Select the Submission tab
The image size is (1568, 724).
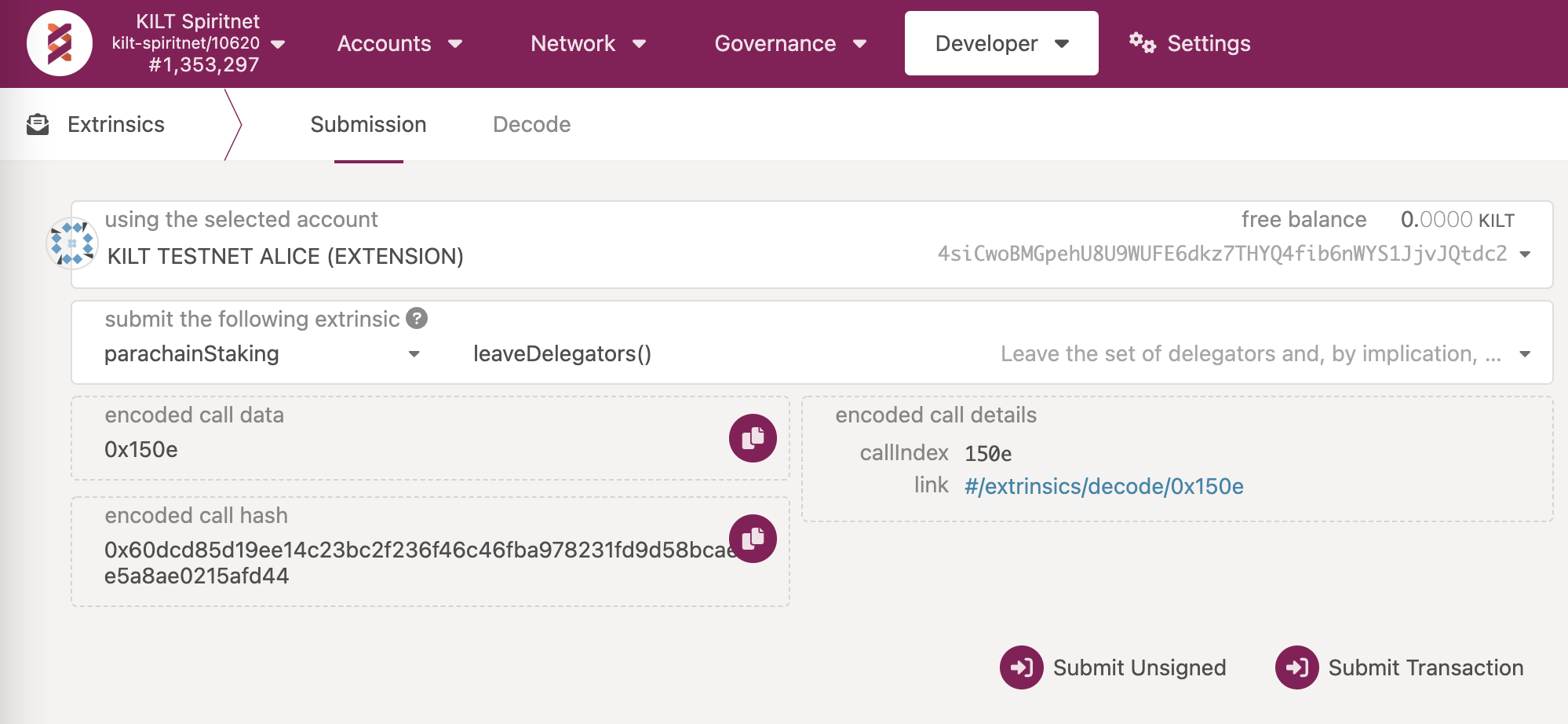pos(368,125)
